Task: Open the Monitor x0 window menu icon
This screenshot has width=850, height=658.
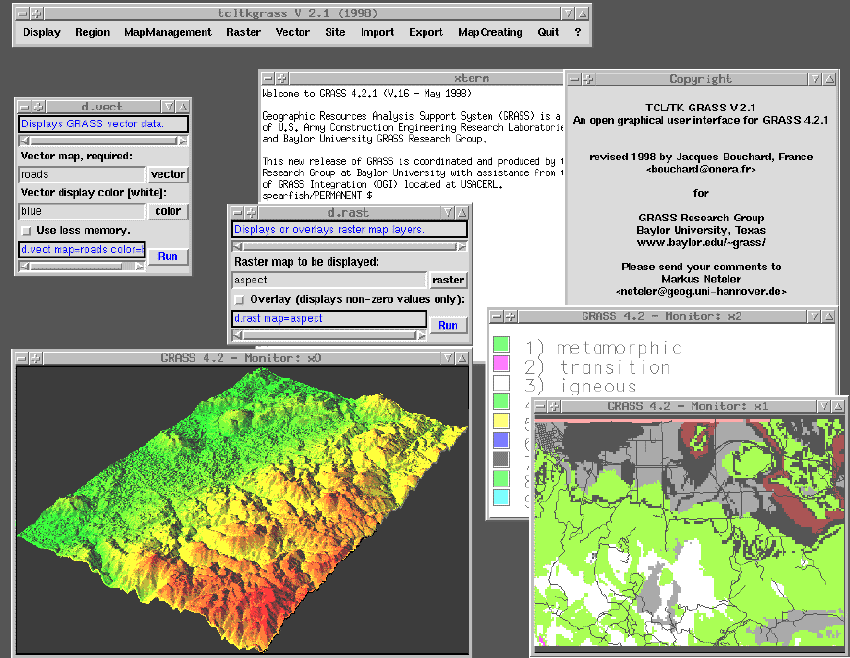Action: pos(21,357)
